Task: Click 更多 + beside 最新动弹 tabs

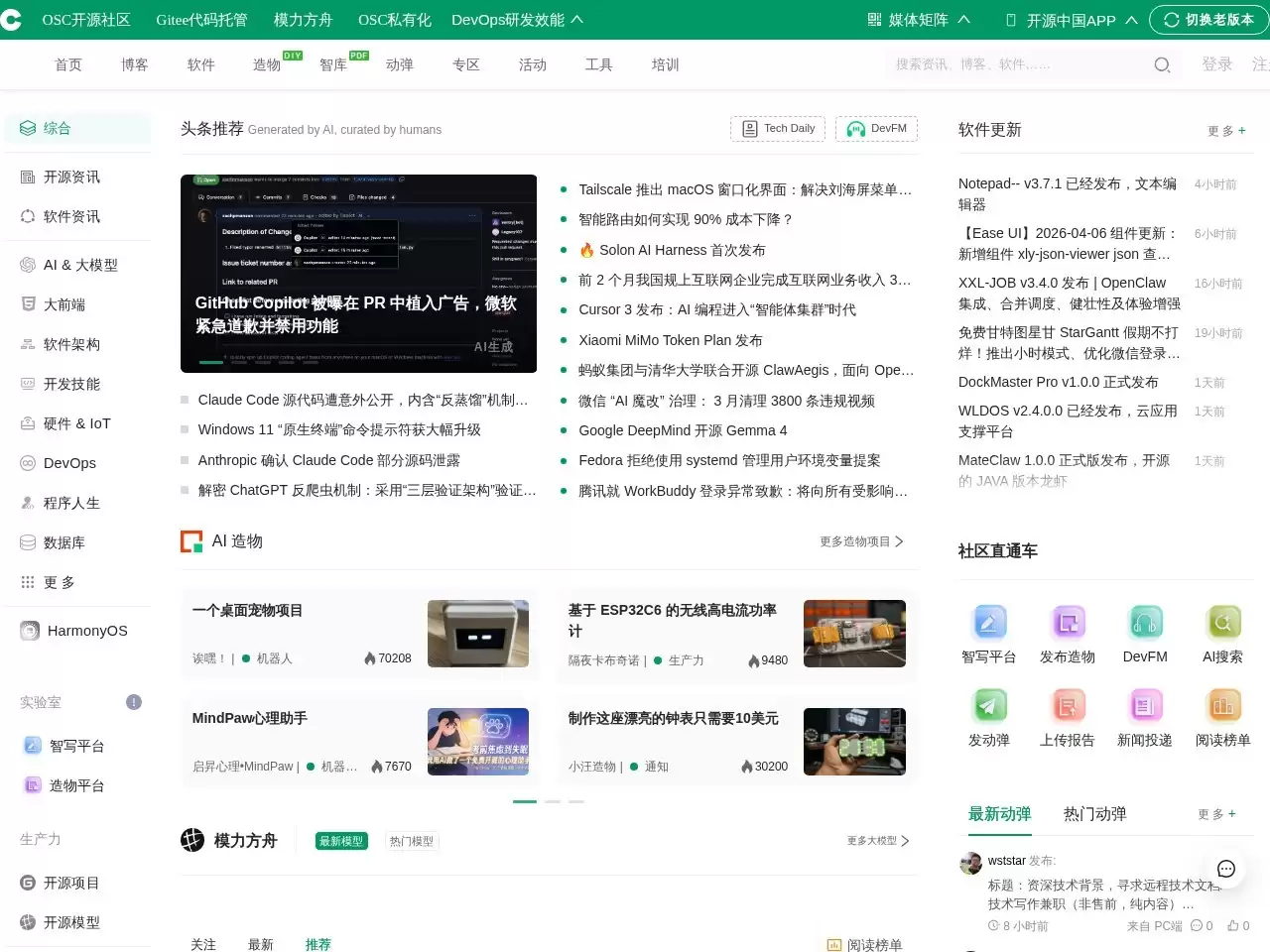Action: 1216,814
